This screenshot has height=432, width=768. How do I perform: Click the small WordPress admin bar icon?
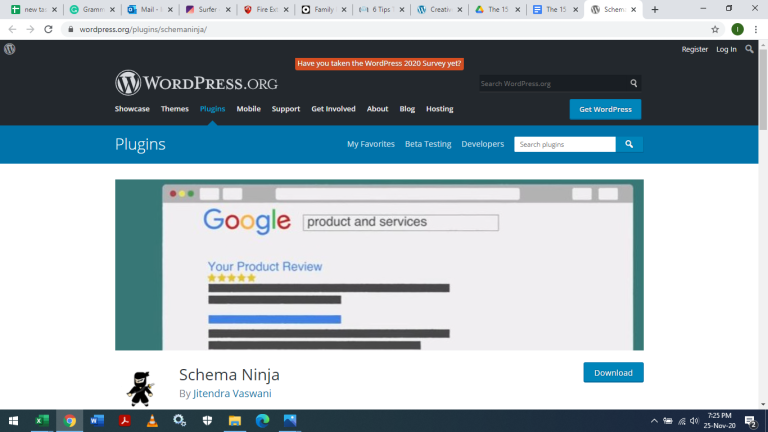(x=9, y=49)
